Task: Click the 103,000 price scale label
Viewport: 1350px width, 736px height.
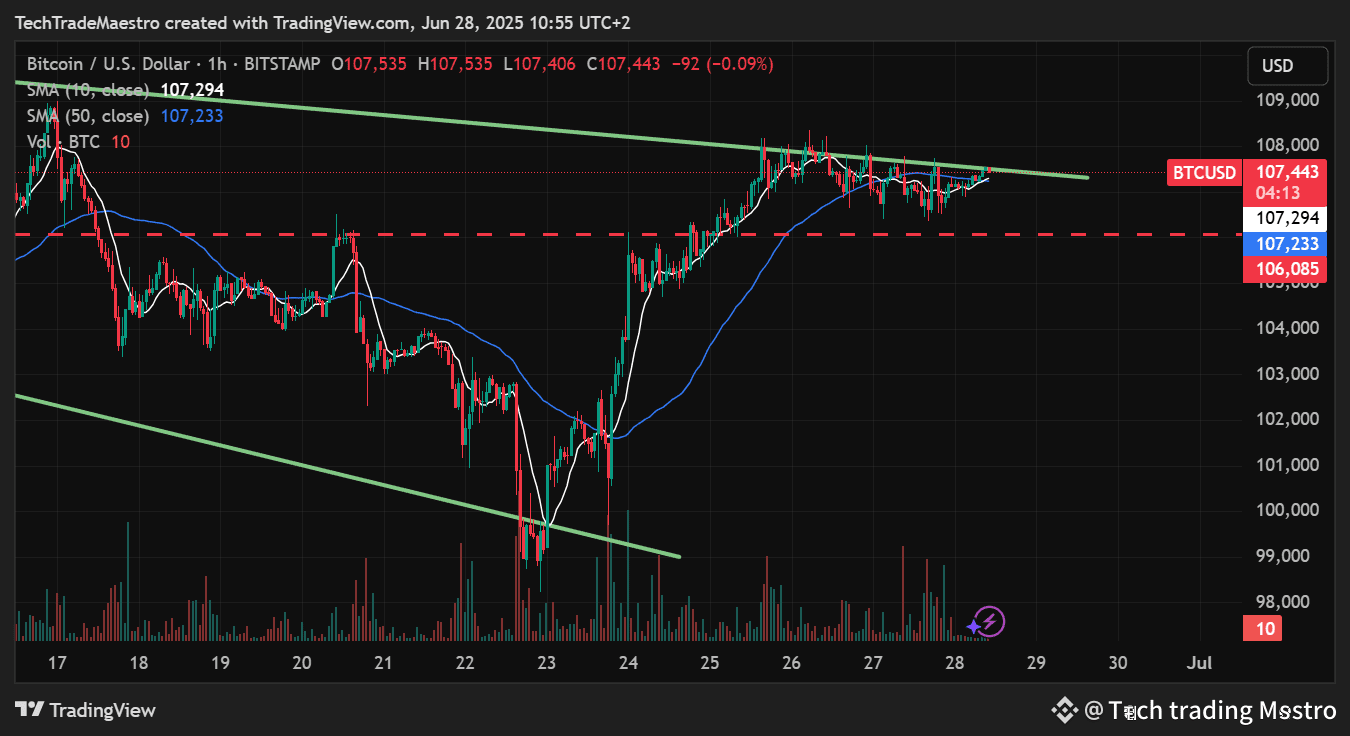Action: coord(1286,374)
